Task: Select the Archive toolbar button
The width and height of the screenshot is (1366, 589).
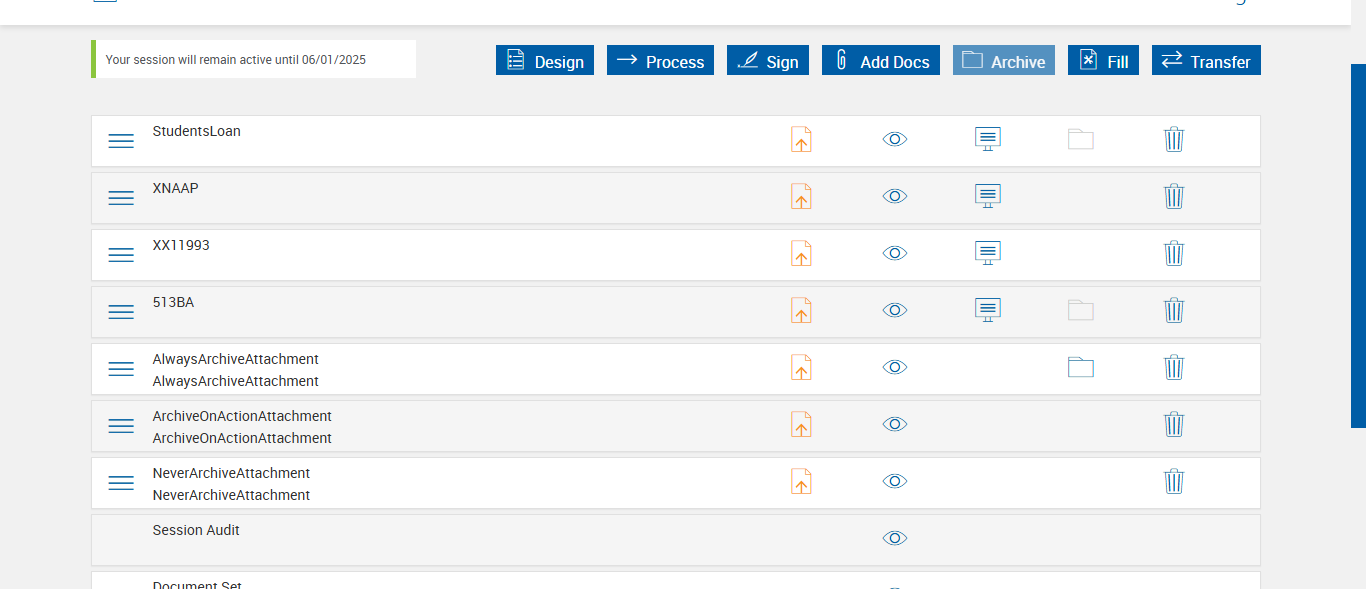Action: [x=1004, y=61]
